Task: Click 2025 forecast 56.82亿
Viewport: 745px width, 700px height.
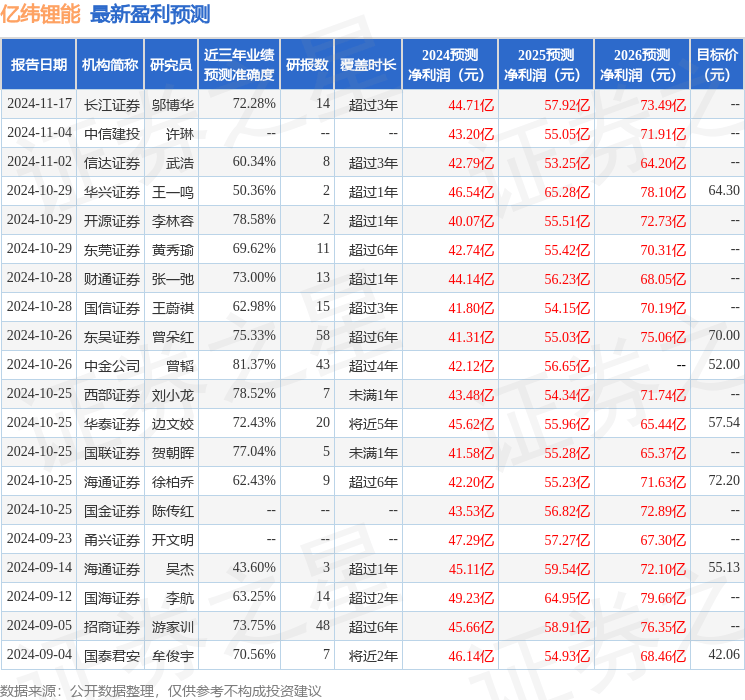Action: (567, 511)
